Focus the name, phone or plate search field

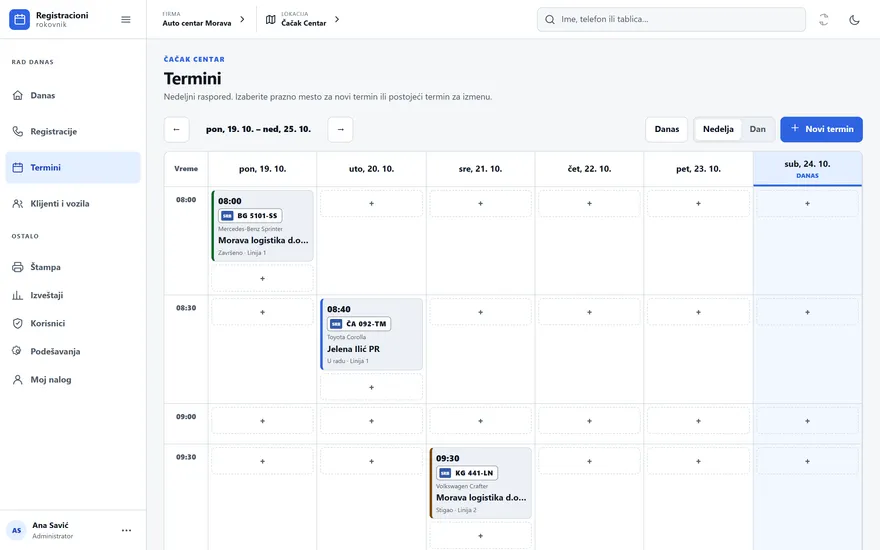tap(671, 19)
